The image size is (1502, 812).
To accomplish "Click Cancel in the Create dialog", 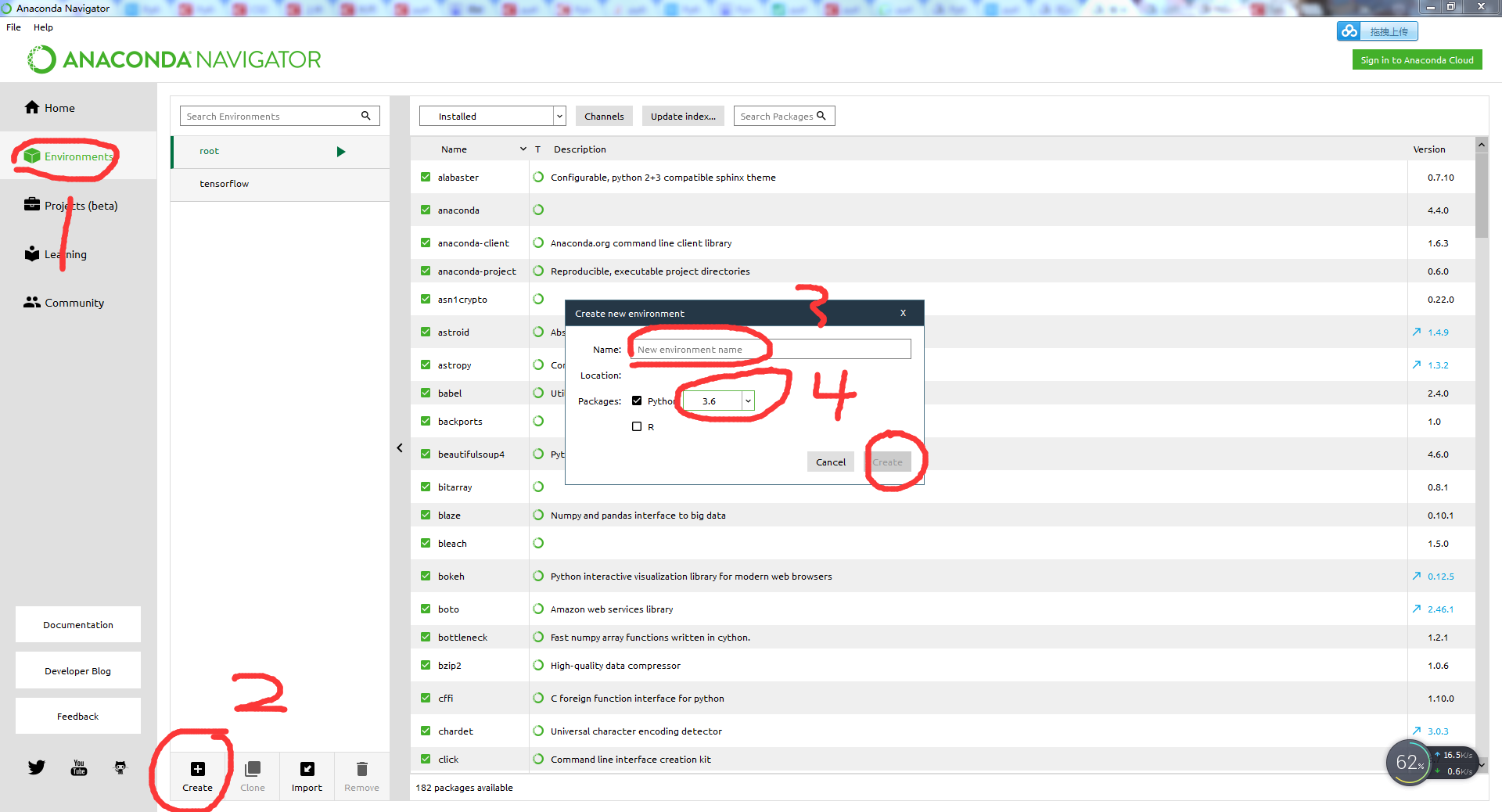I will [x=831, y=462].
